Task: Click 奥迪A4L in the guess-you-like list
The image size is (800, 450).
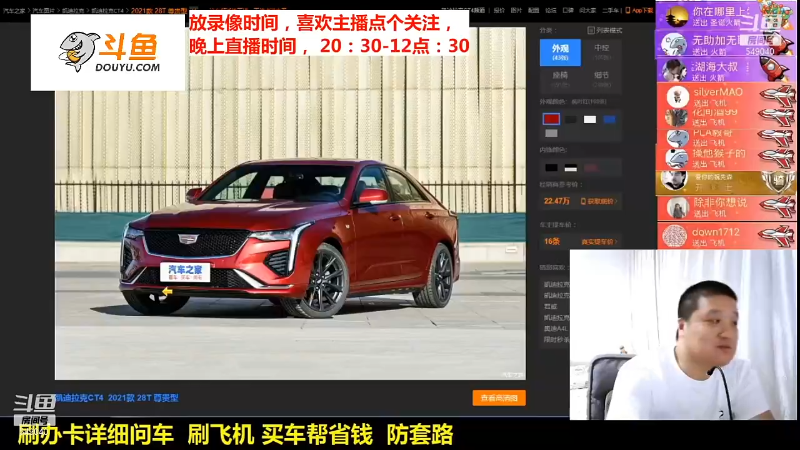Action: (x=555, y=329)
